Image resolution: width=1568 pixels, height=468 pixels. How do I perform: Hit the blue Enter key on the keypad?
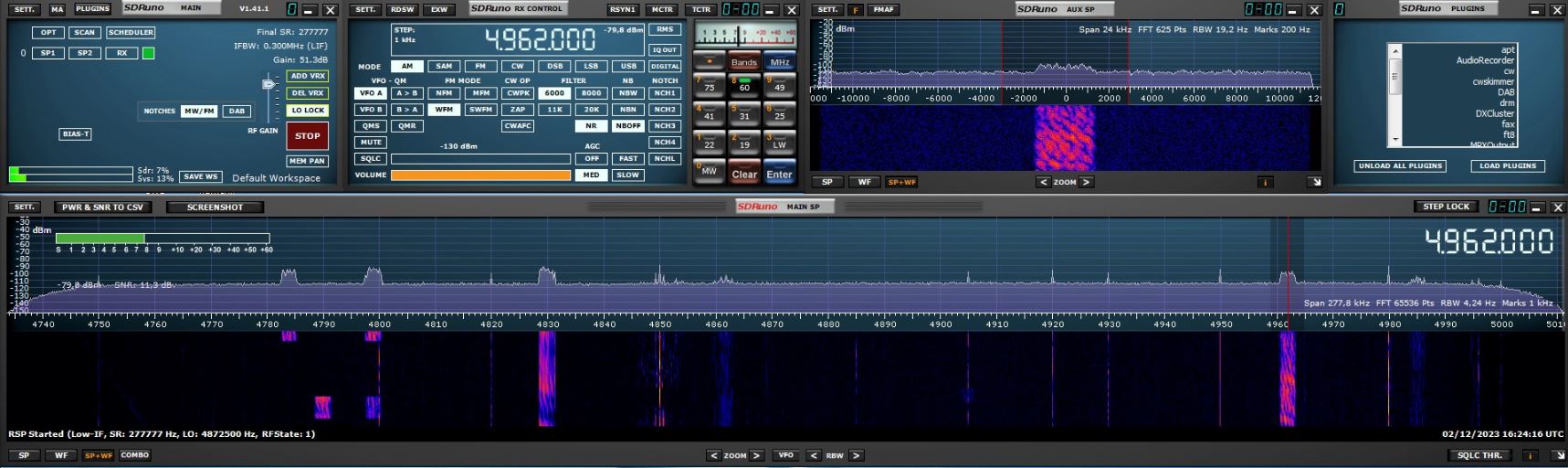tap(779, 173)
